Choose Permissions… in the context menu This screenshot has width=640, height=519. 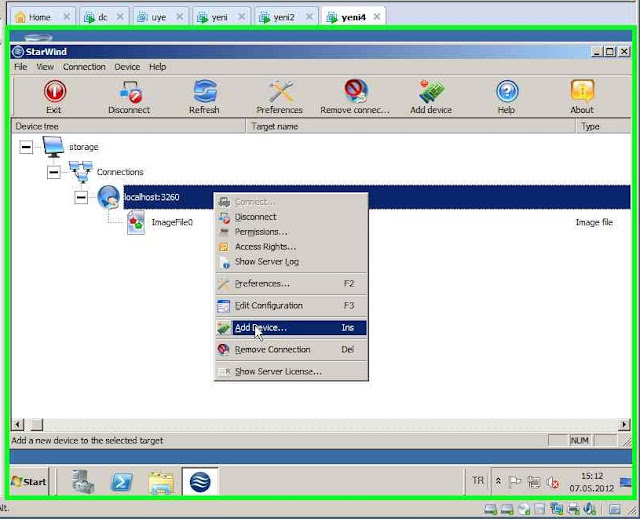click(x=291, y=232)
